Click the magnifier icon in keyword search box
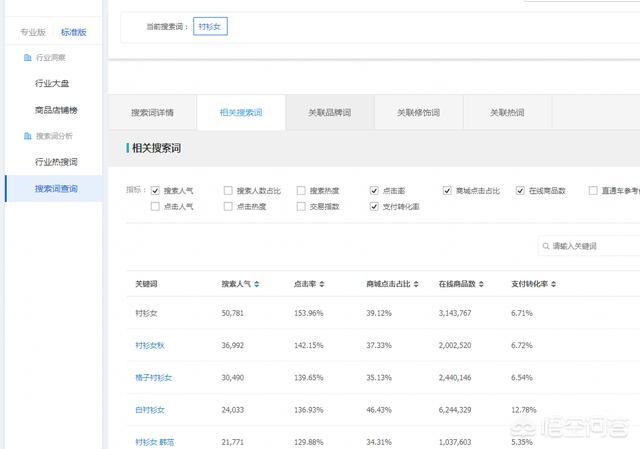This screenshot has width=640, height=449. [546, 246]
